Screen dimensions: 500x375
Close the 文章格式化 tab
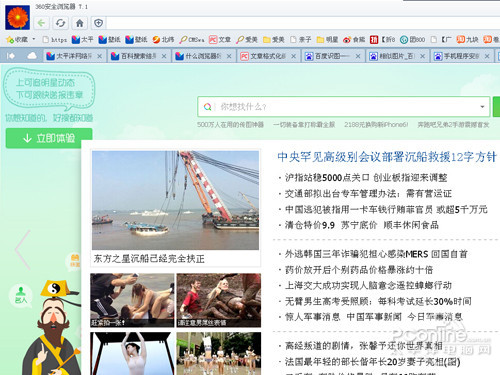[x=294, y=56]
